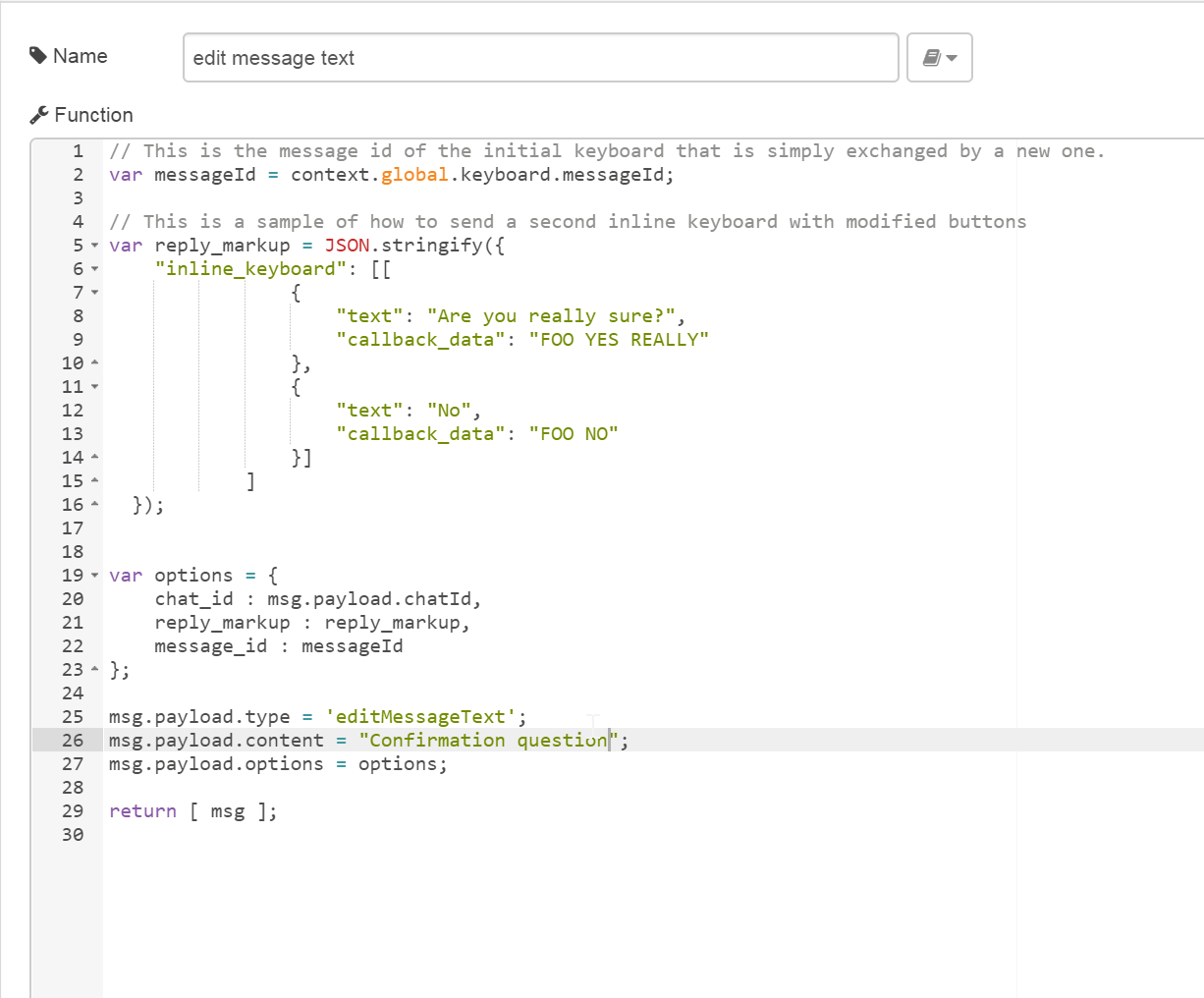The image size is (1204, 998).
Task: Click line number 26 in the gutter
Action: [x=72, y=740]
